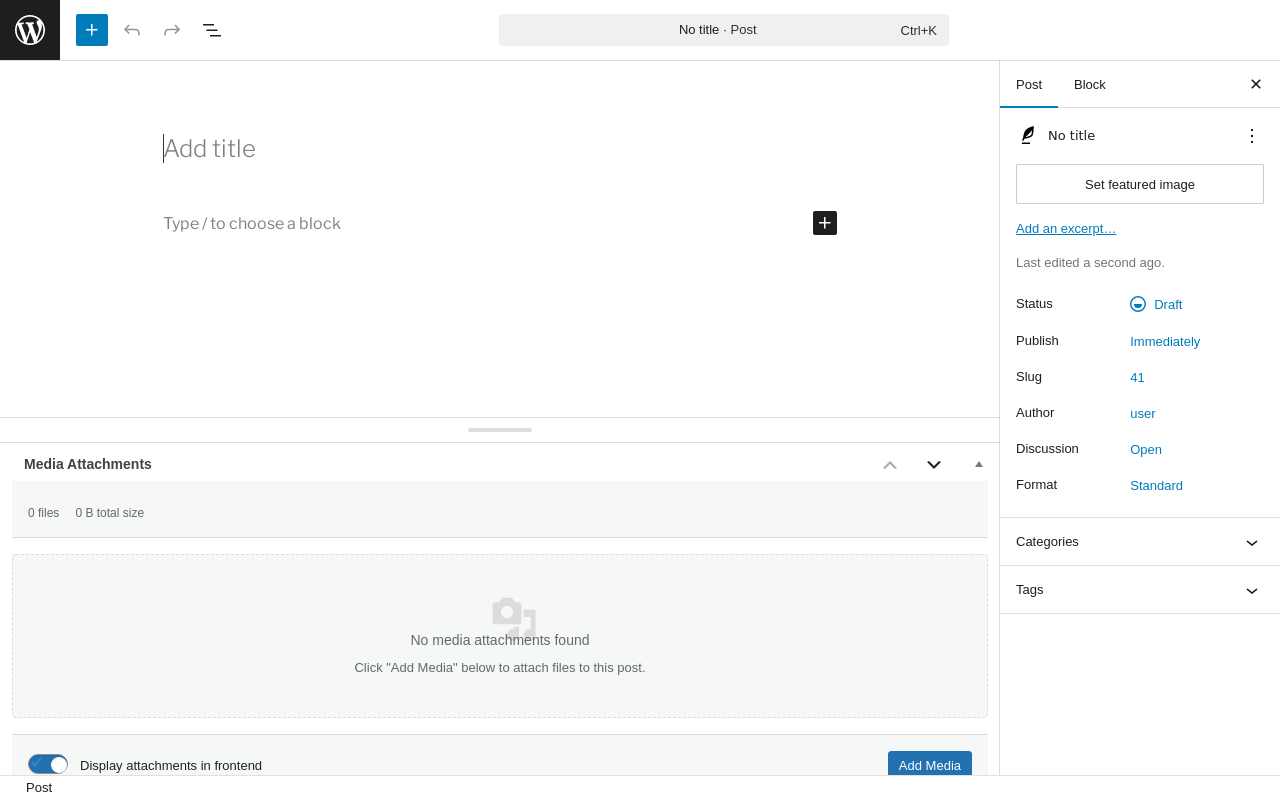This screenshot has width=1280, height=800.
Task: Click the No title sidebar heading
Action: click(x=1071, y=135)
